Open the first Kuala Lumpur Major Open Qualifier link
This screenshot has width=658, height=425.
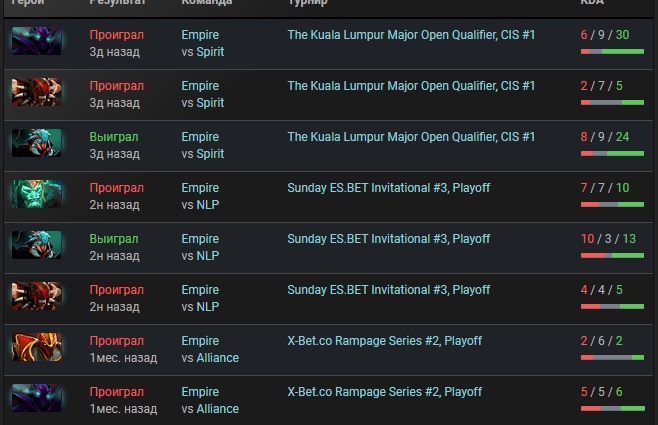tap(411, 35)
